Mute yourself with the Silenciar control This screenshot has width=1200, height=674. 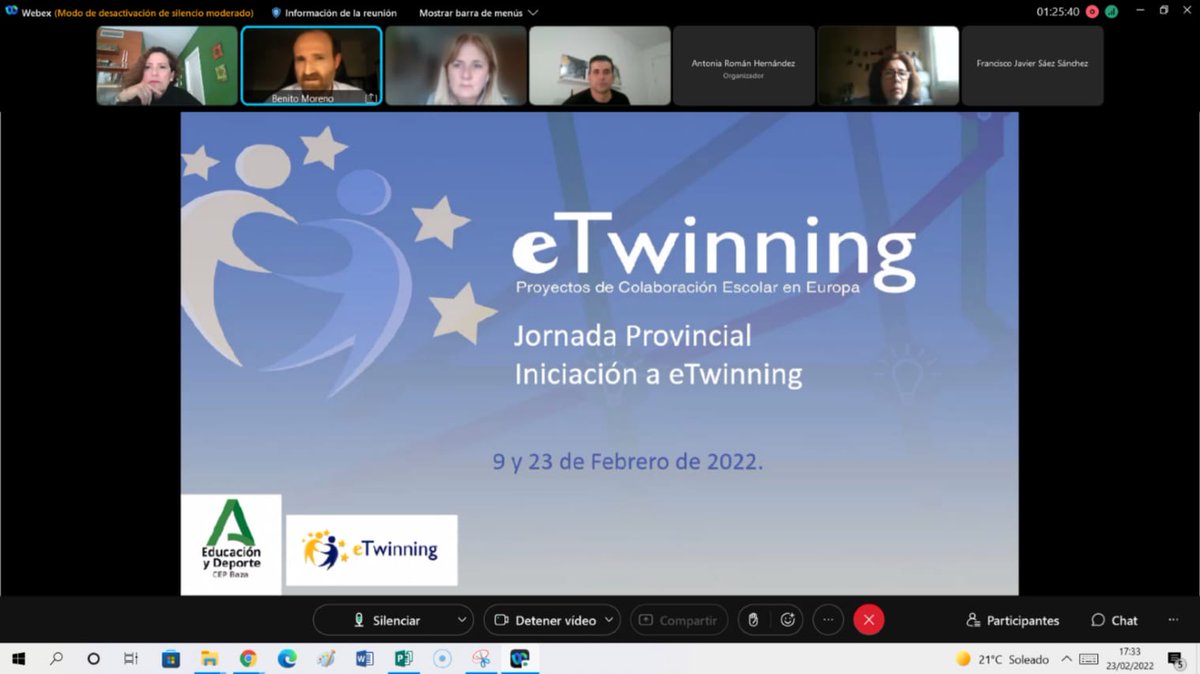386,619
